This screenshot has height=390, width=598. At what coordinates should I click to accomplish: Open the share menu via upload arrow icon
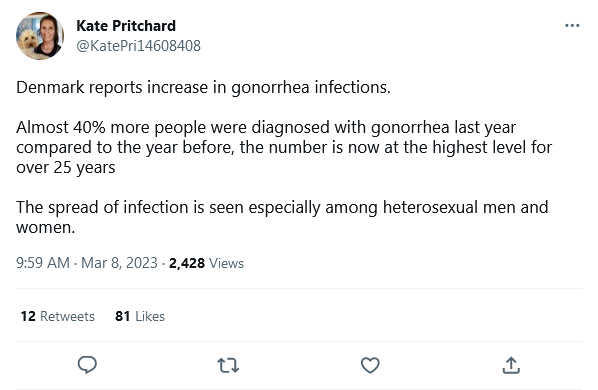[x=511, y=365]
